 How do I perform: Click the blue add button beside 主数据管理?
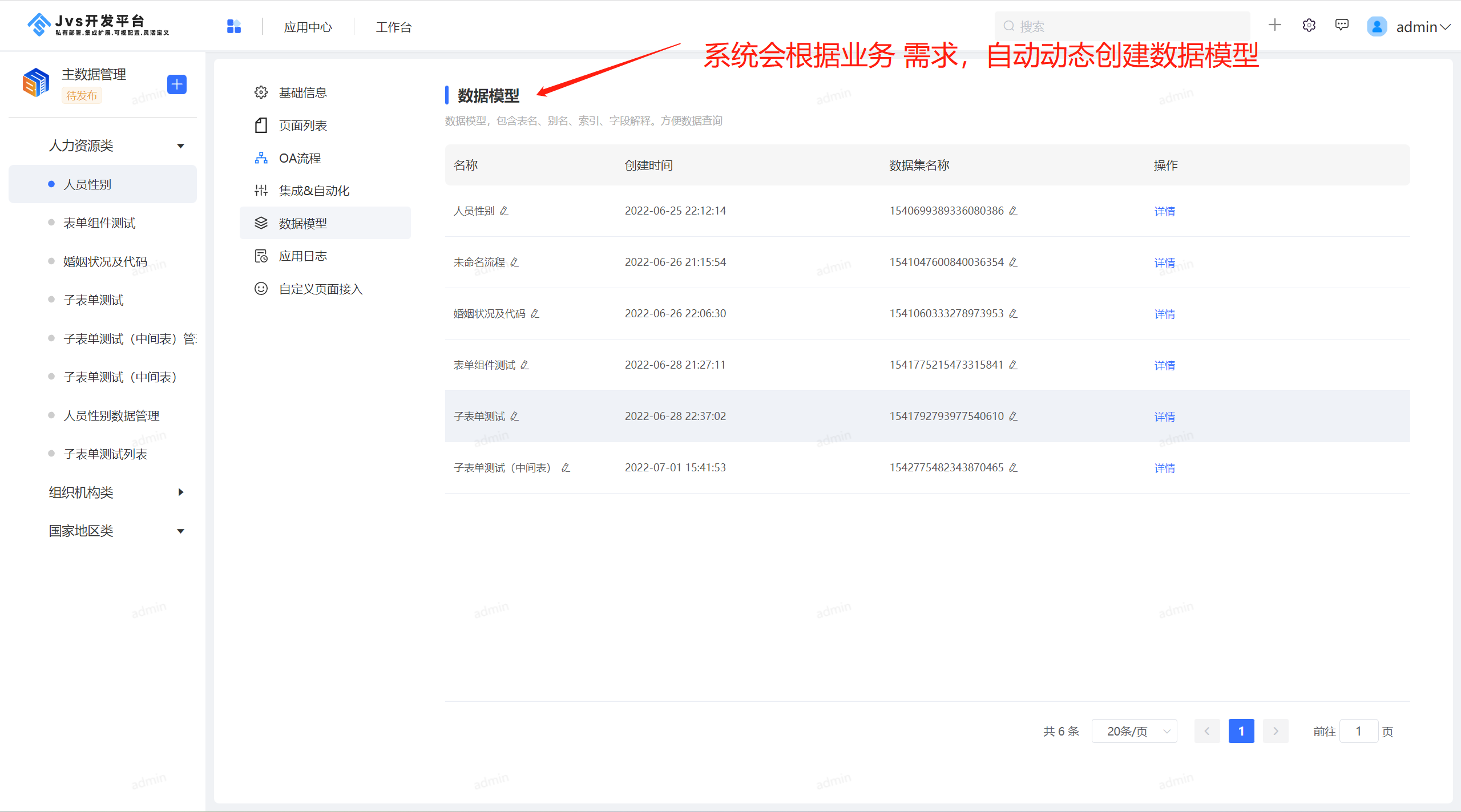[x=177, y=84]
